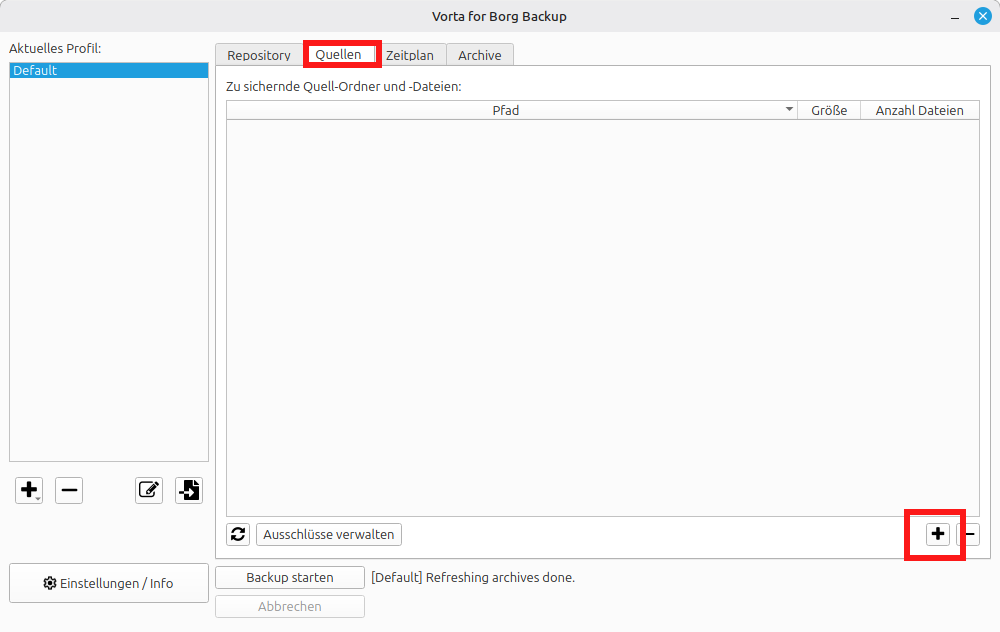1000x632 pixels.
Task: Remove the selected source entry
Action: pyautogui.click(x=969, y=534)
